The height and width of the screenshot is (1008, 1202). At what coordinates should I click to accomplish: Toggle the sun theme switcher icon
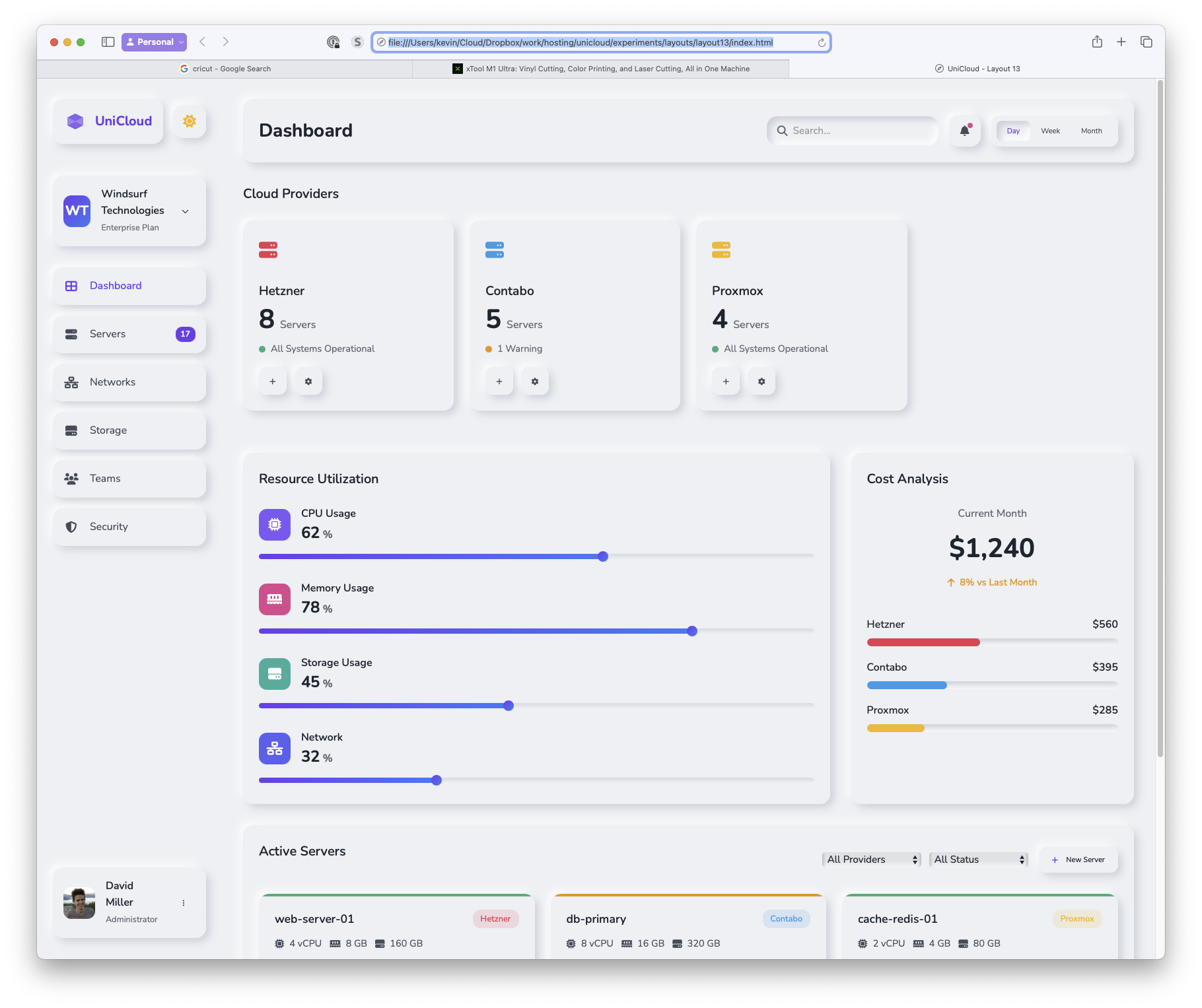click(x=190, y=121)
